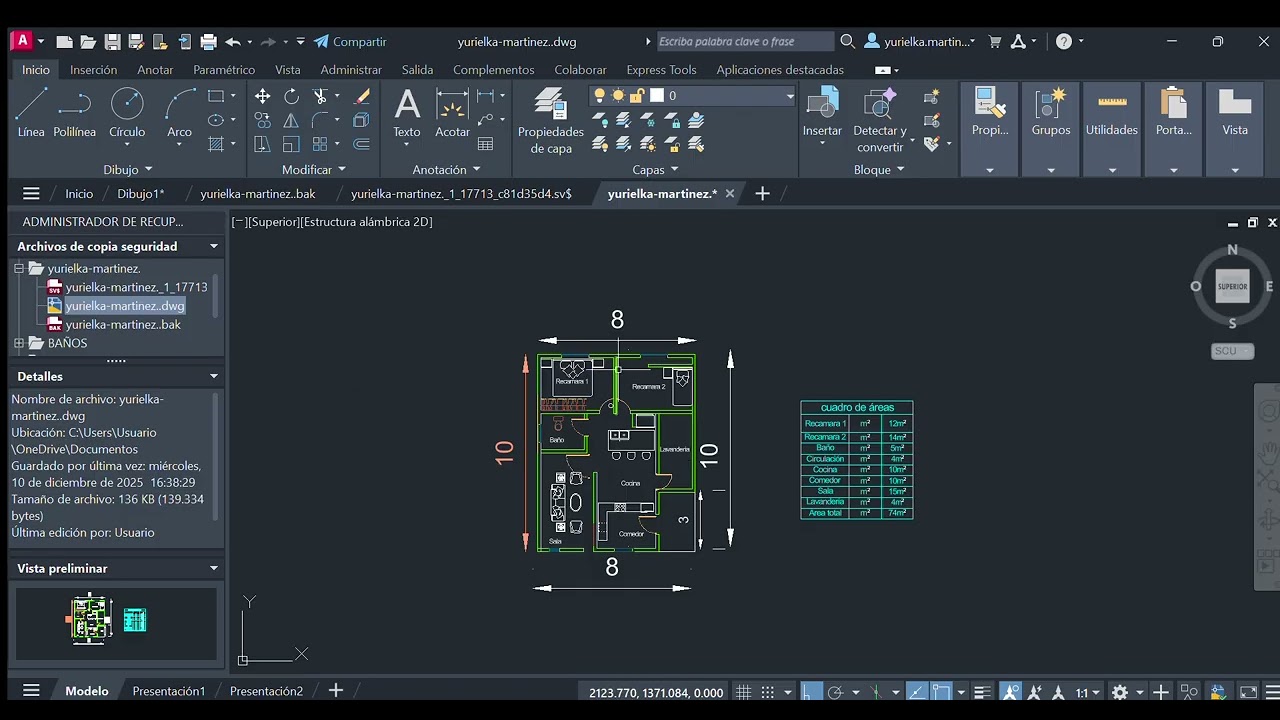This screenshot has height=720, width=1280.
Task: Toggle snap mode in status bar
Action: [x=768, y=692]
